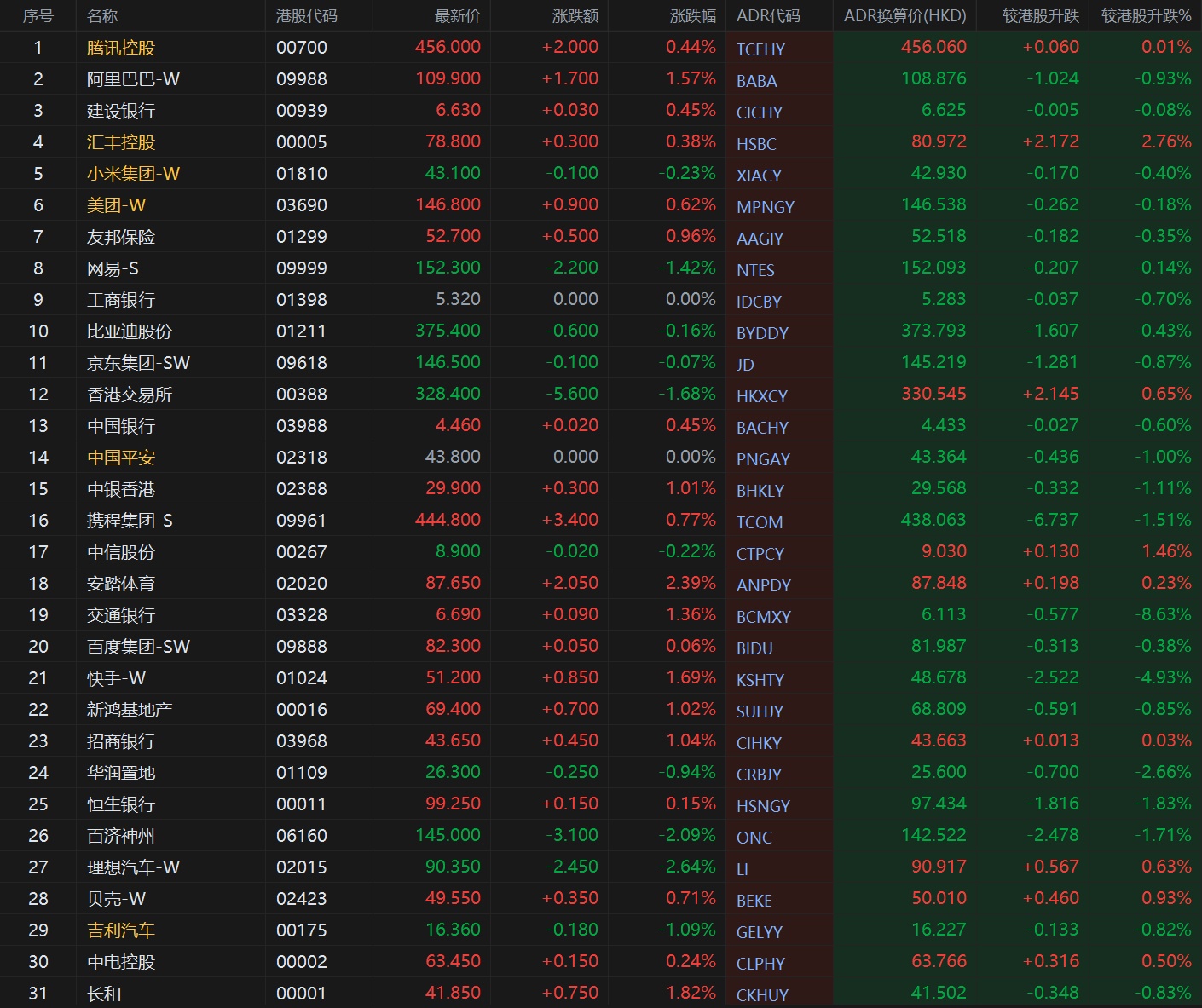Select the 百济神州 stock name
Screen dimensions: 1202x1008
(121, 836)
